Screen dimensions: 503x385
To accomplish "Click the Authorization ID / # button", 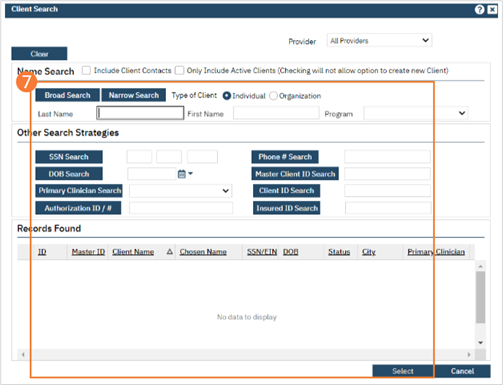I will coord(78,208).
